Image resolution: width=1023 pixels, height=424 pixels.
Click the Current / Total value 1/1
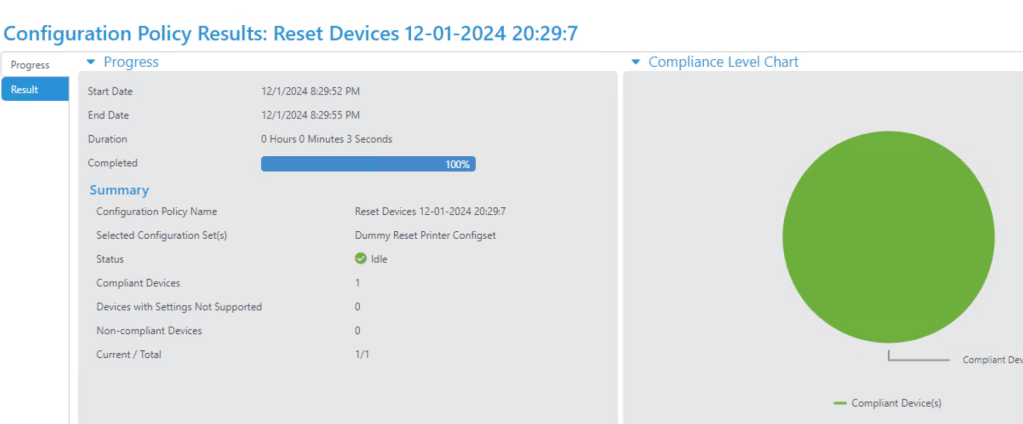pos(361,354)
